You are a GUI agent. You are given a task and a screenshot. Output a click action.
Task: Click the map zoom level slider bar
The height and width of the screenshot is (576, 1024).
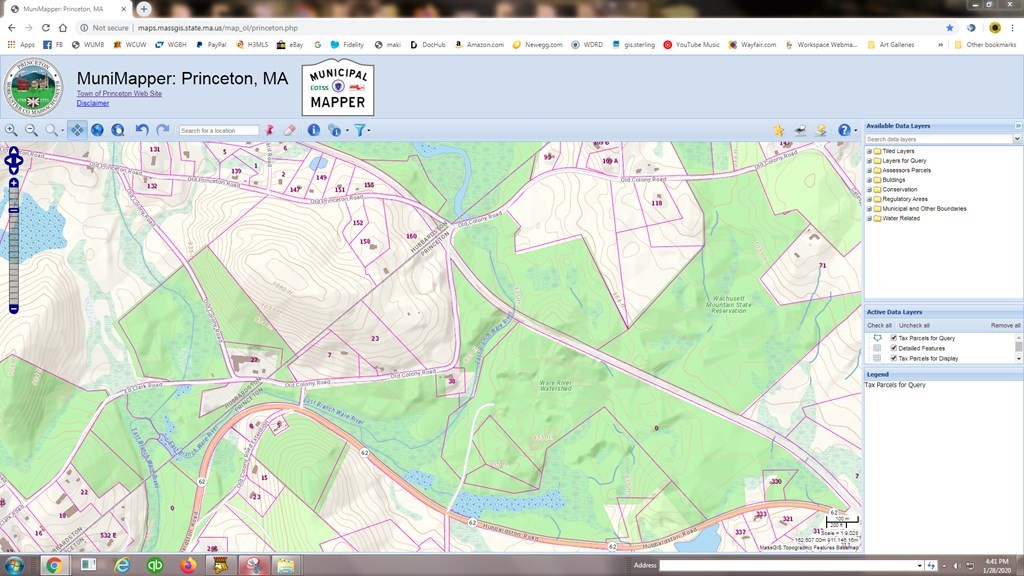pos(14,246)
